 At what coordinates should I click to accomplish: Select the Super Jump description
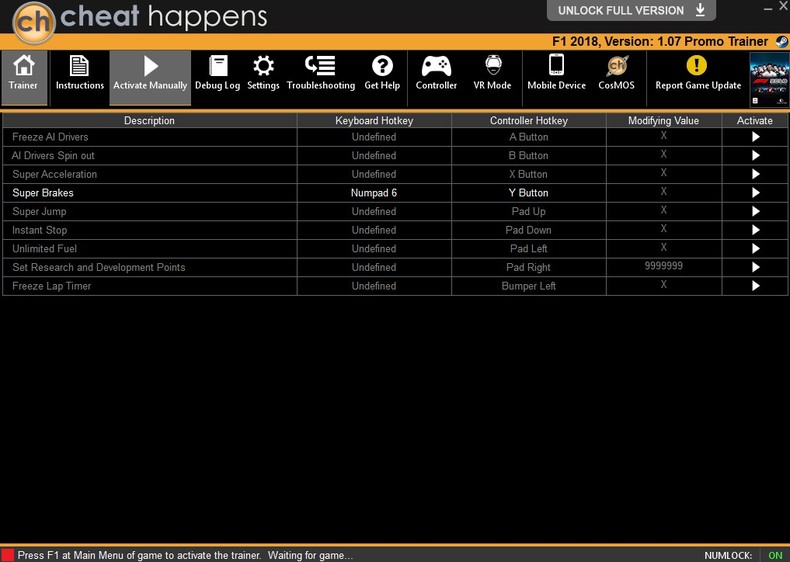click(39, 211)
